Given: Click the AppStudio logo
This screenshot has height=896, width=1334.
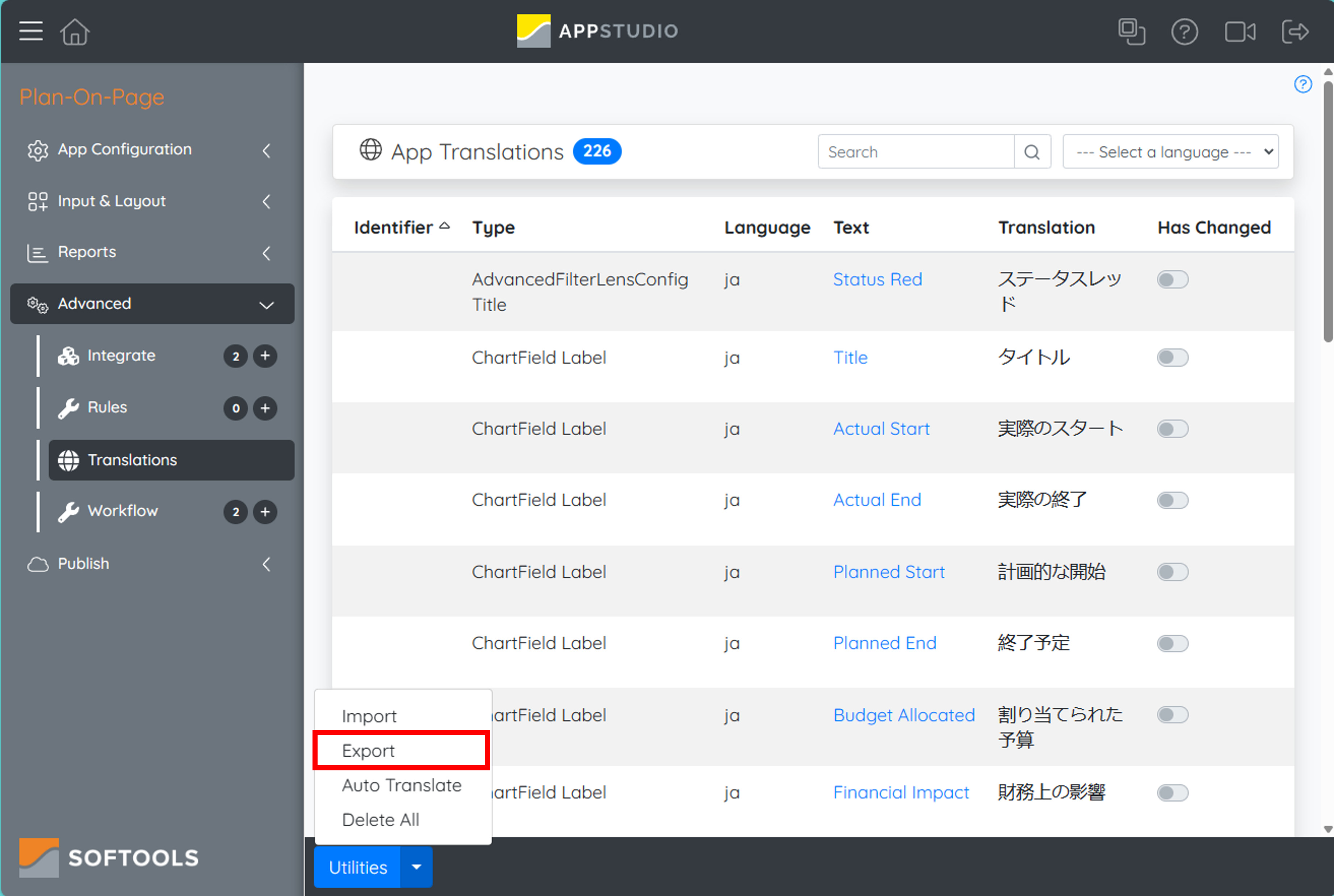Looking at the screenshot, I should 597,31.
